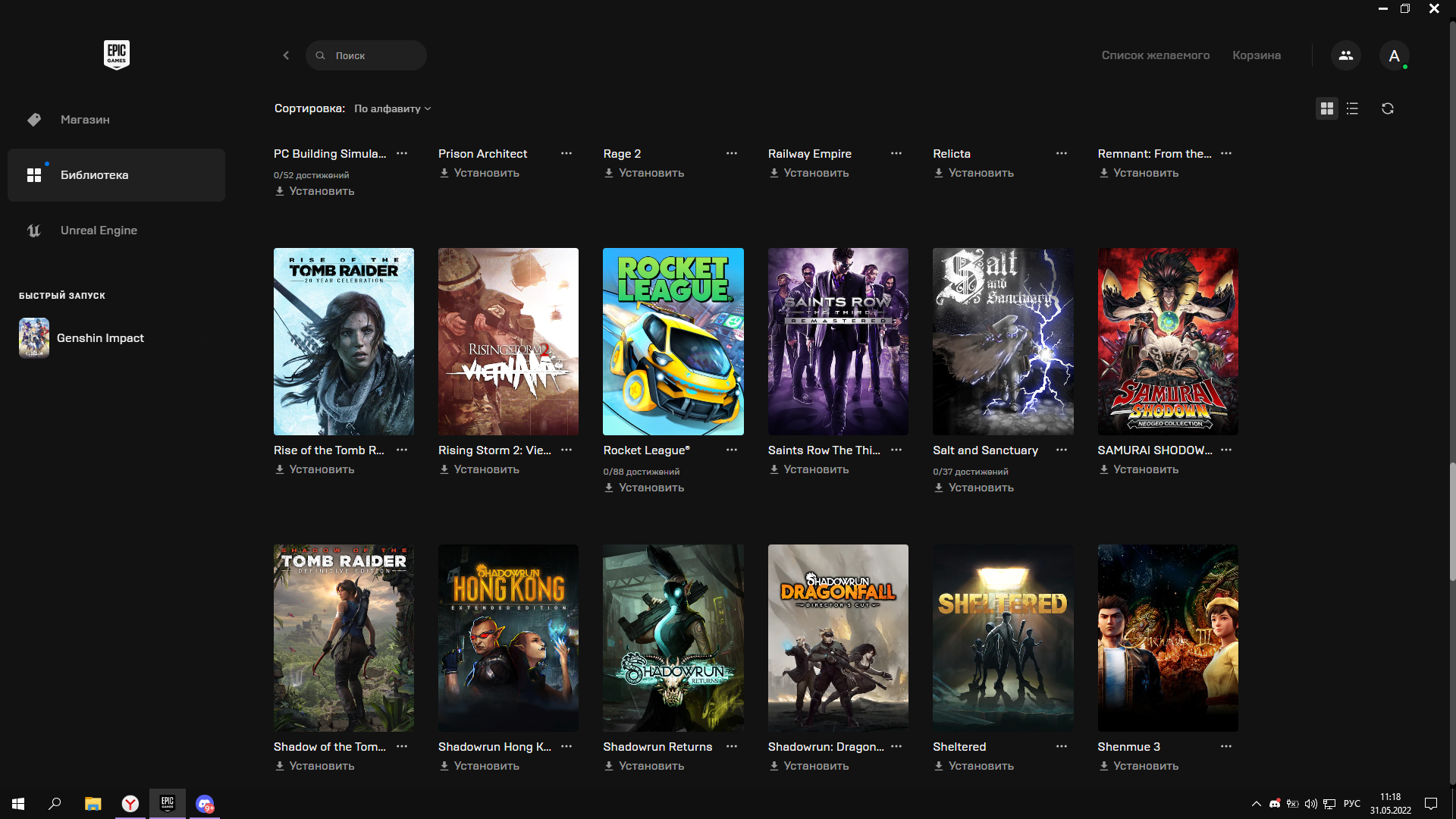Open Yandex Browser from taskbar

[130, 804]
